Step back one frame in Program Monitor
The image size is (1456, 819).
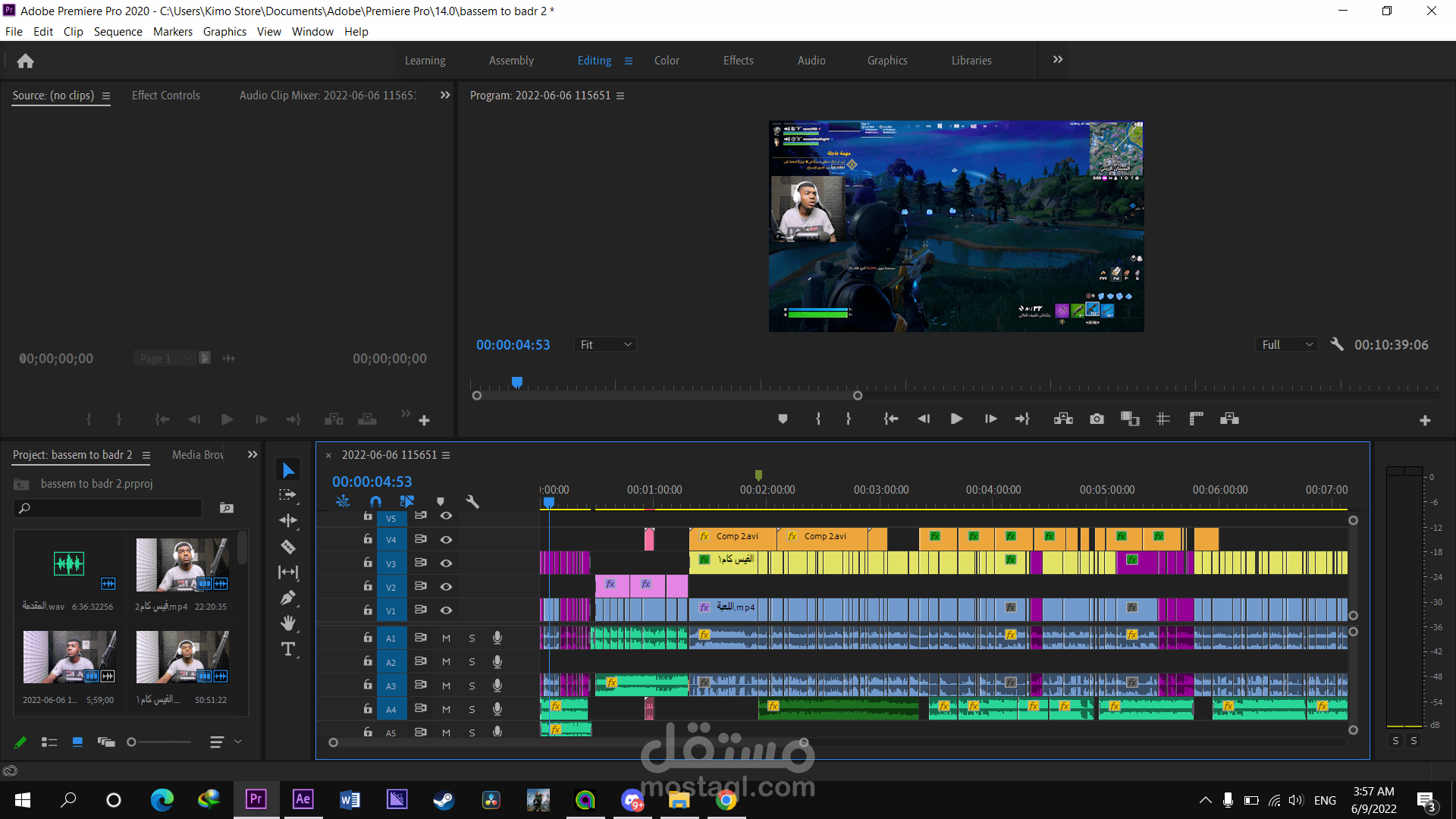924,419
